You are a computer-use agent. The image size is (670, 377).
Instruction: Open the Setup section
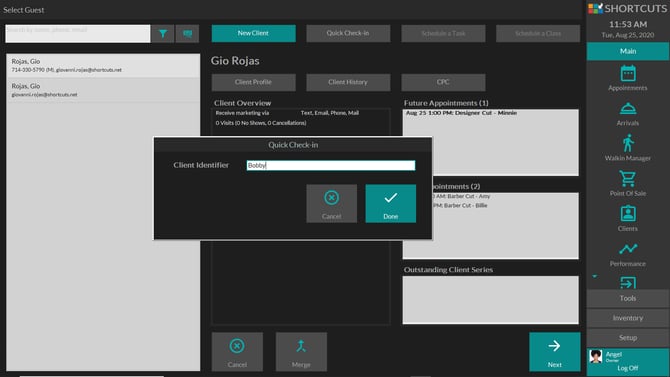tap(627, 337)
